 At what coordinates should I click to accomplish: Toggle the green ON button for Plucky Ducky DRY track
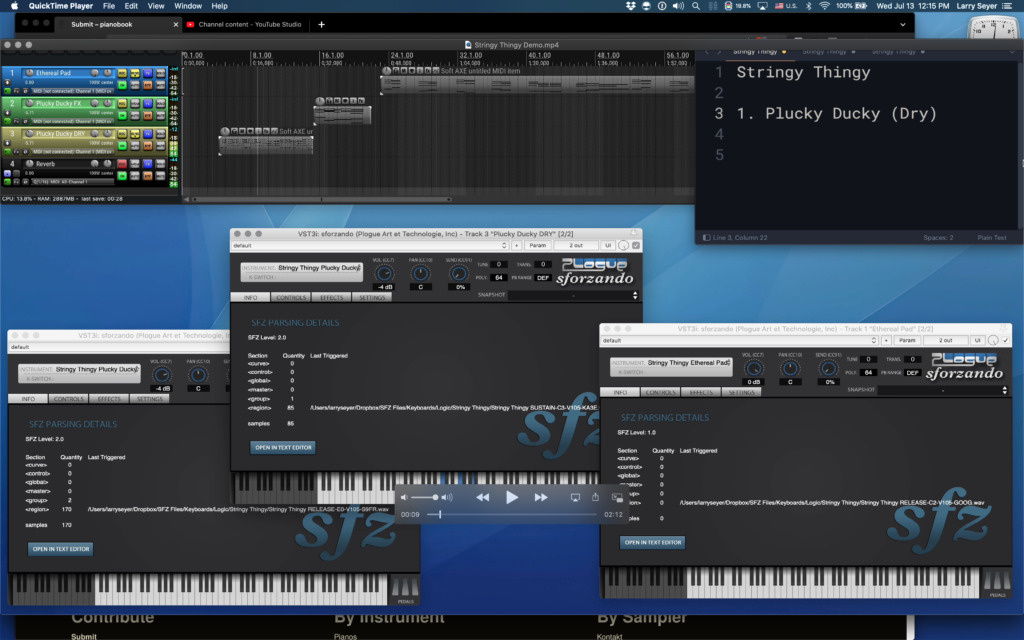[x=122, y=146]
